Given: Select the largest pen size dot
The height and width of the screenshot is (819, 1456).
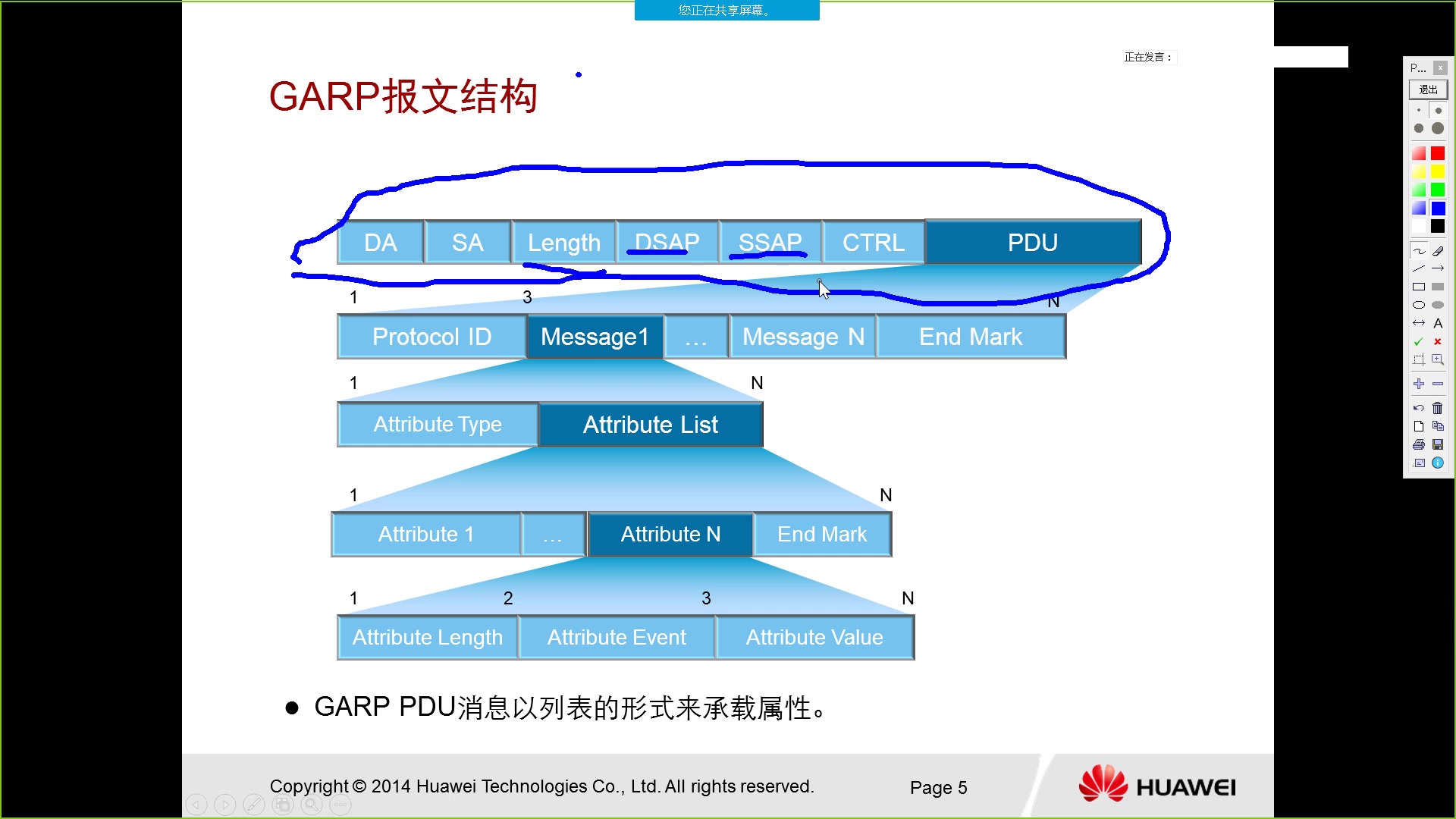Looking at the screenshot, I should [x=1438, y=128].
